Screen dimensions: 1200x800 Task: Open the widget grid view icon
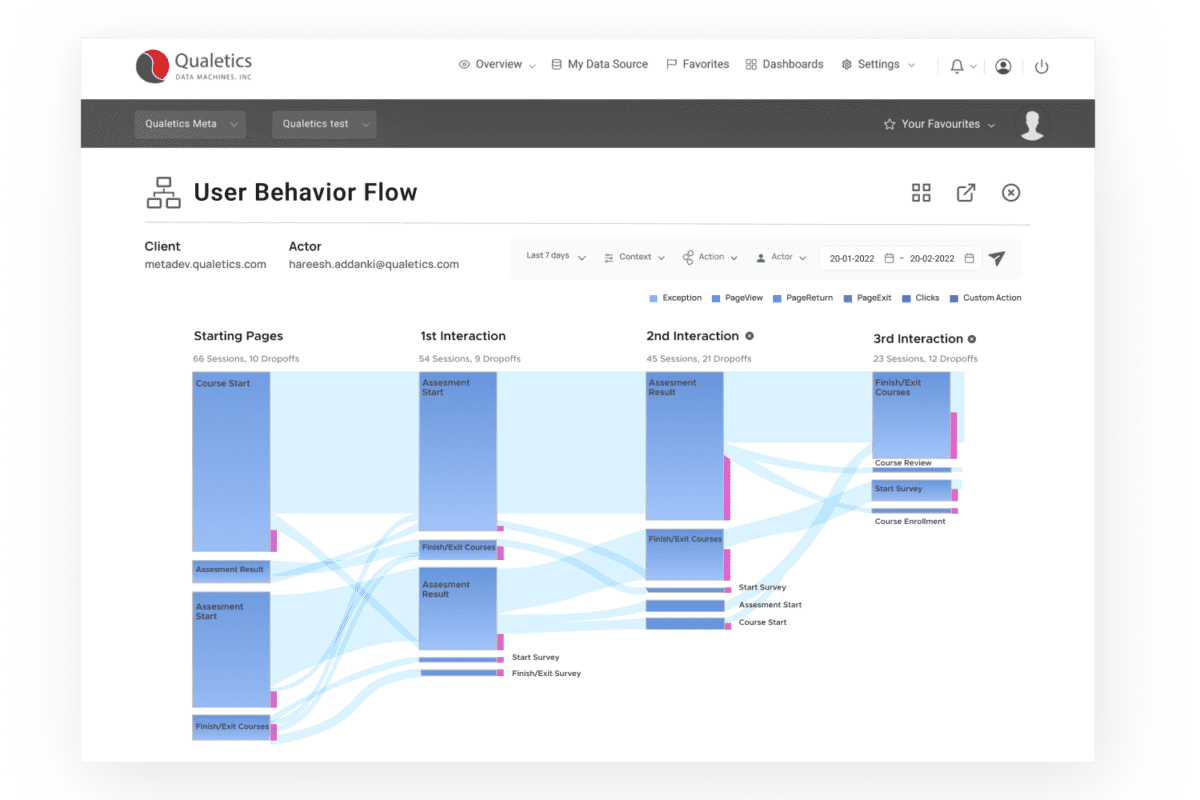coord(921,192)
